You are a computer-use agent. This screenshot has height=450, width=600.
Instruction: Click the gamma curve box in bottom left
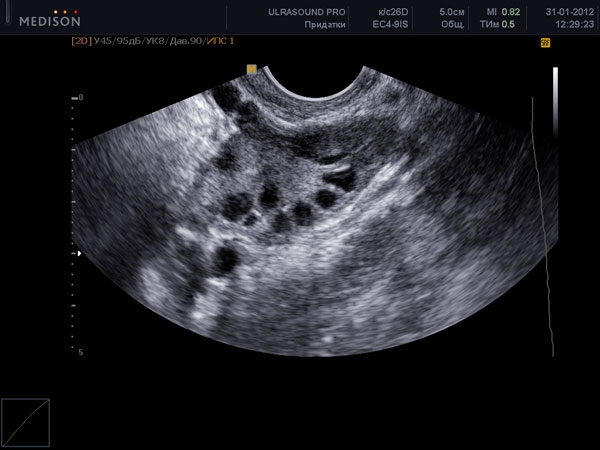[x=25, y=421]
